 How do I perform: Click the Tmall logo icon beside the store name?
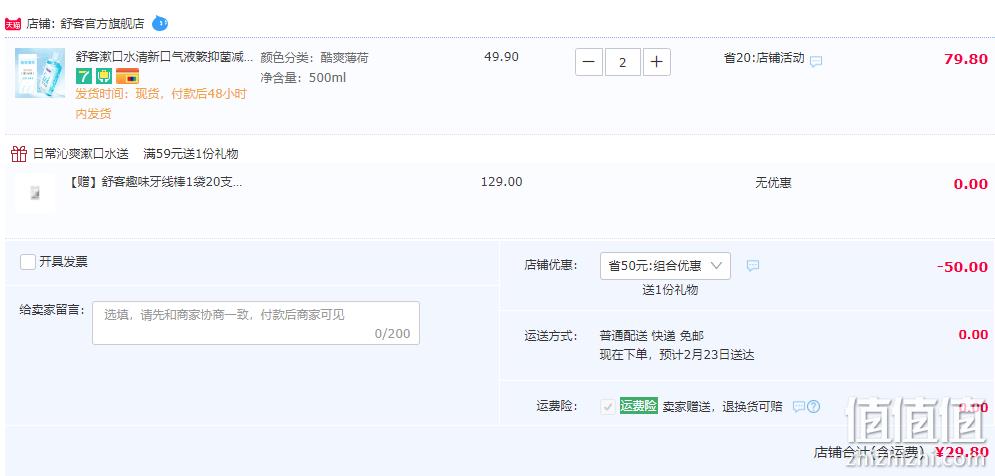[x=13, y=25]
